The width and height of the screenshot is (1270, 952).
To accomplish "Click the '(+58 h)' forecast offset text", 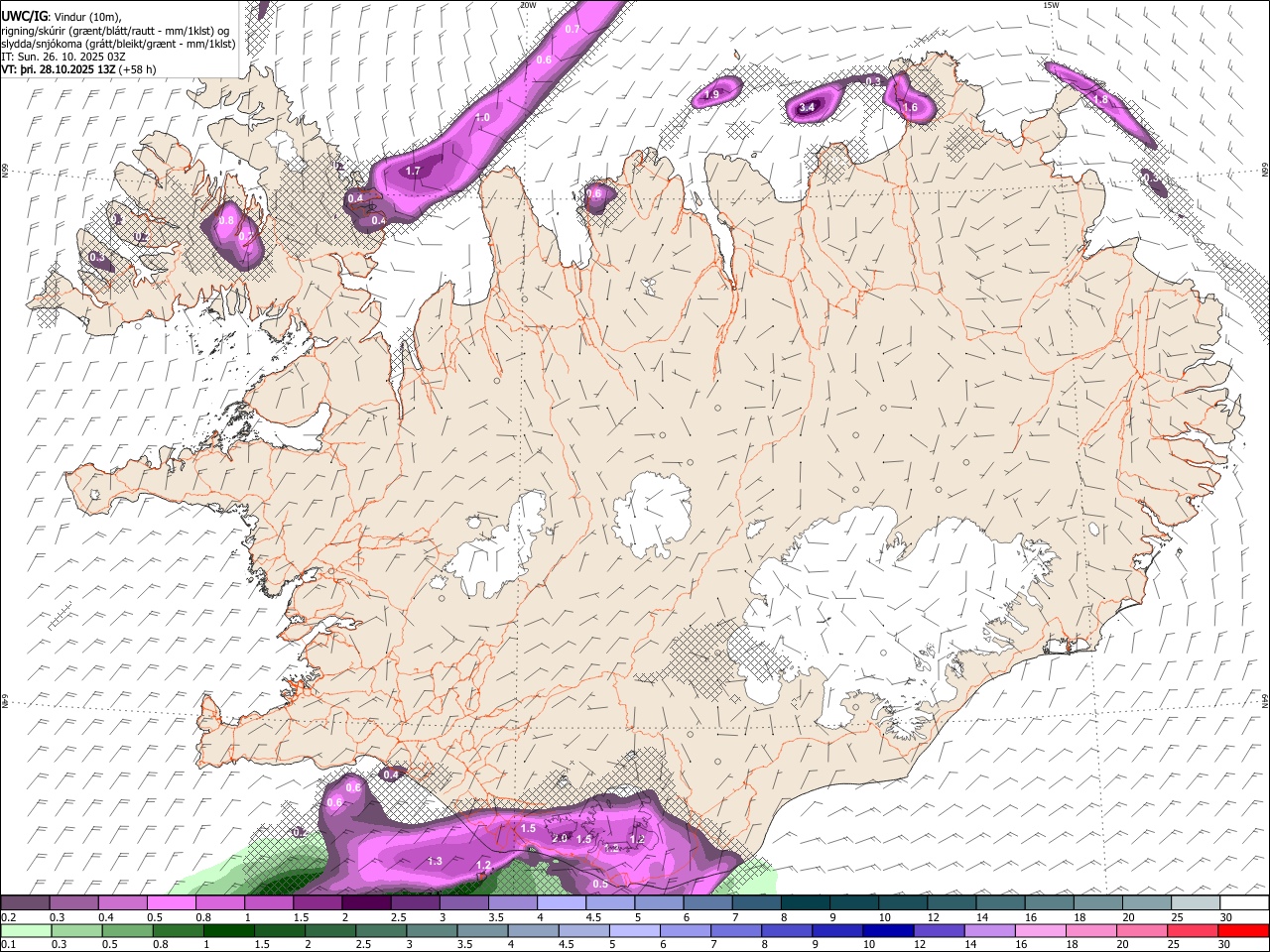I will pyautogui.click(x=137, y=69).
